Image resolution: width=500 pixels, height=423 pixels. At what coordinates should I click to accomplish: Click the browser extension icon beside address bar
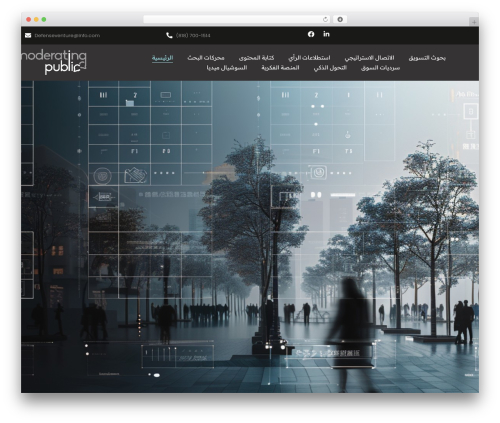tap(340, 20)
